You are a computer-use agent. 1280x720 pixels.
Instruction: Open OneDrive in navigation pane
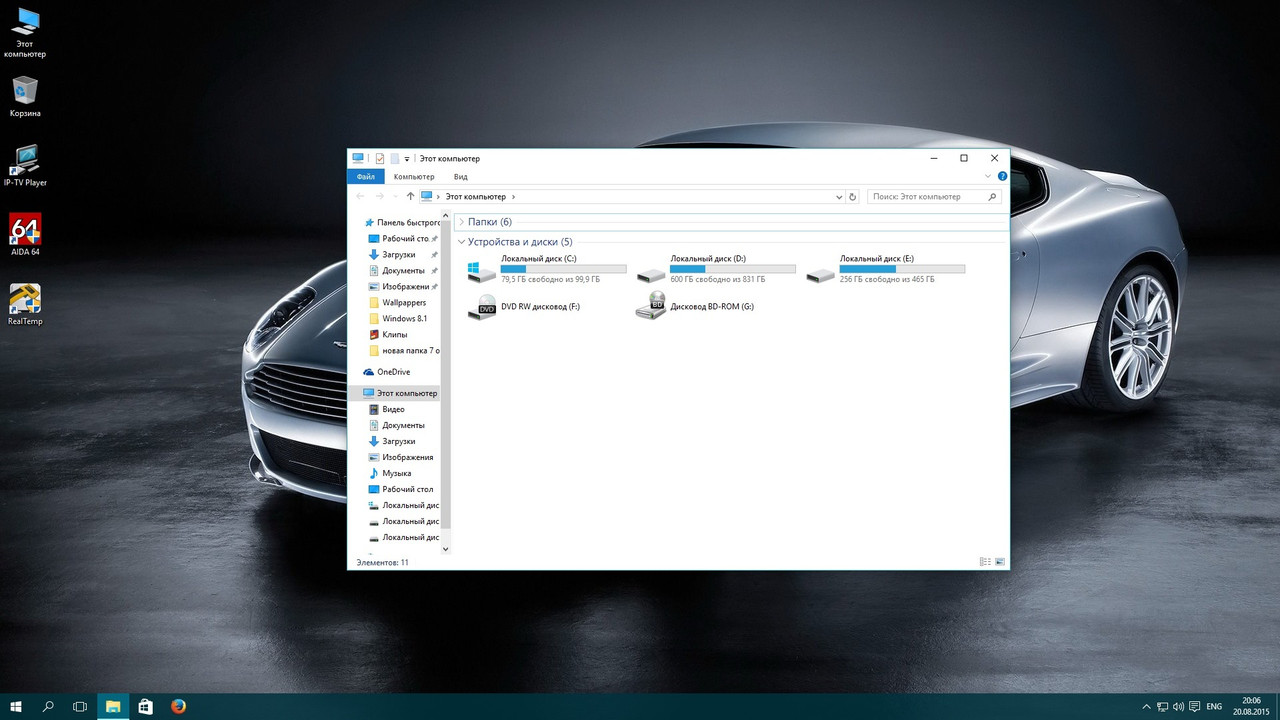(x=387, y=372)
